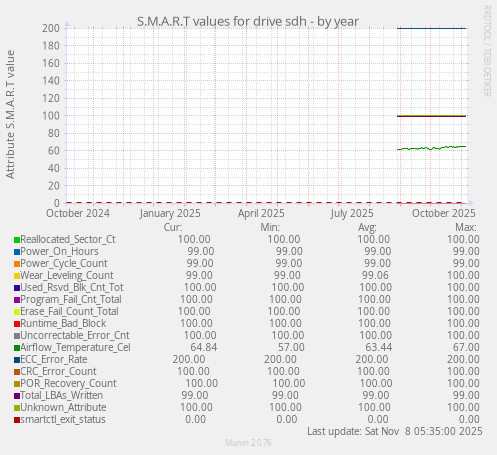Click the Avg: column header
This screenshot has width=497, height=455.
(x=367, y=228)
